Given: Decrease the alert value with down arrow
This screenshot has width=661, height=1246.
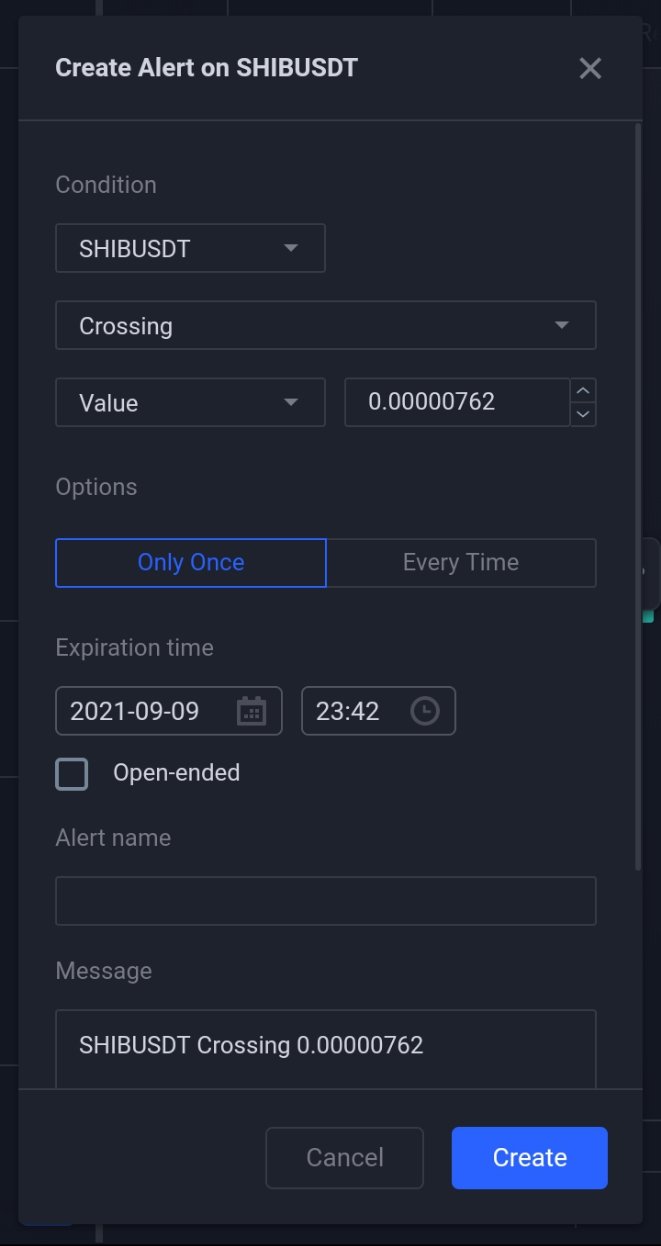Looking at the screenshot, I should coord(584,414).
